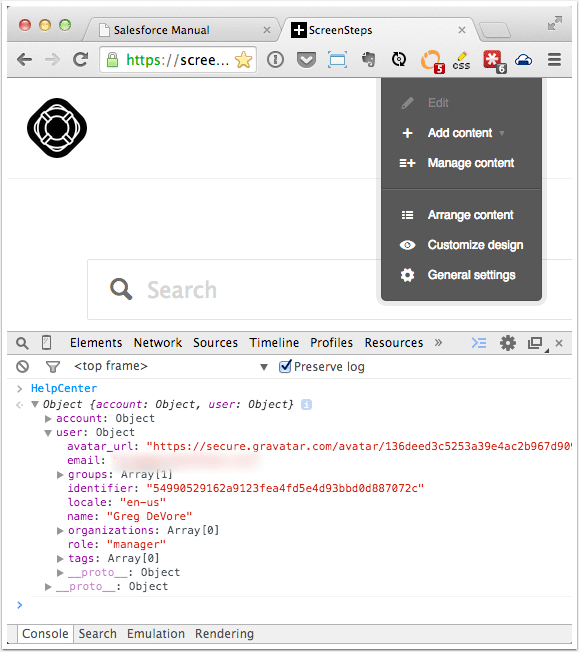This screenshot has width=579, height=652.
Task: Open the Network panel tab
Action: 158,343
